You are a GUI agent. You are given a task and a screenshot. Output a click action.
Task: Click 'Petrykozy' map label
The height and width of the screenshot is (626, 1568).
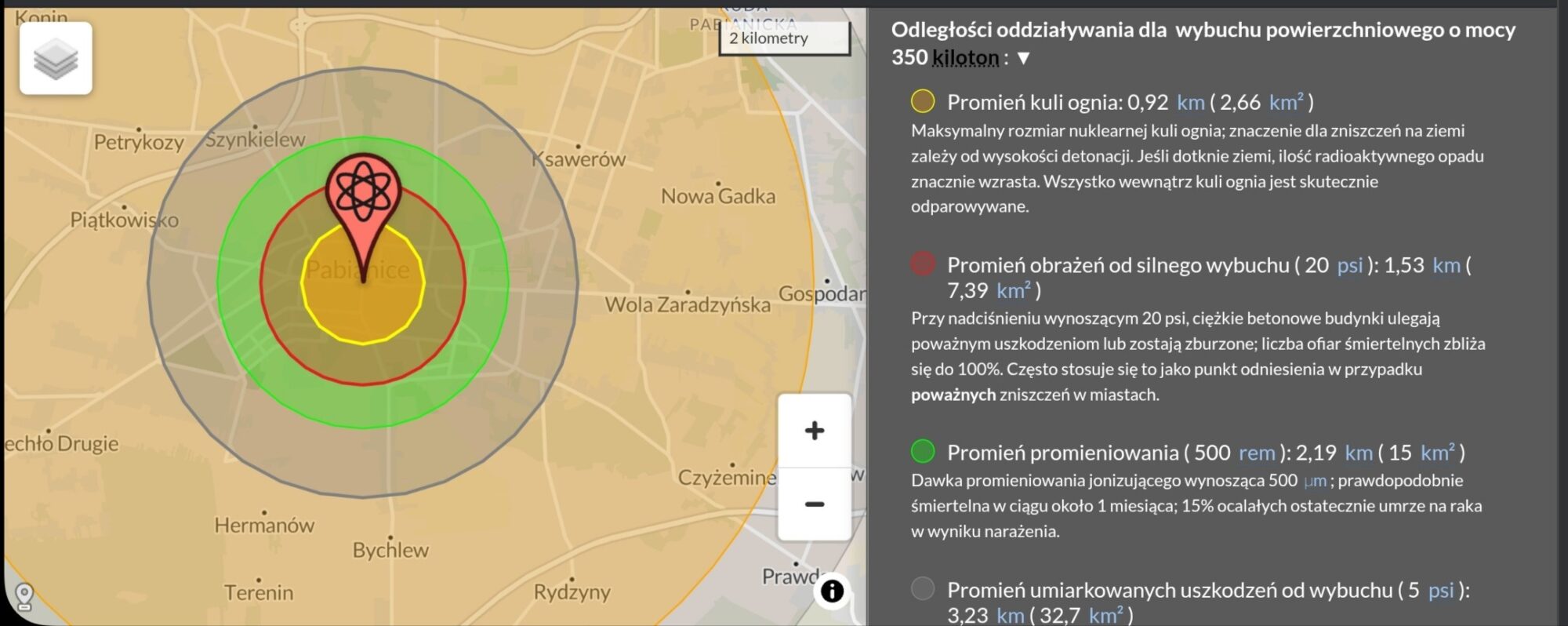[139, 143]
